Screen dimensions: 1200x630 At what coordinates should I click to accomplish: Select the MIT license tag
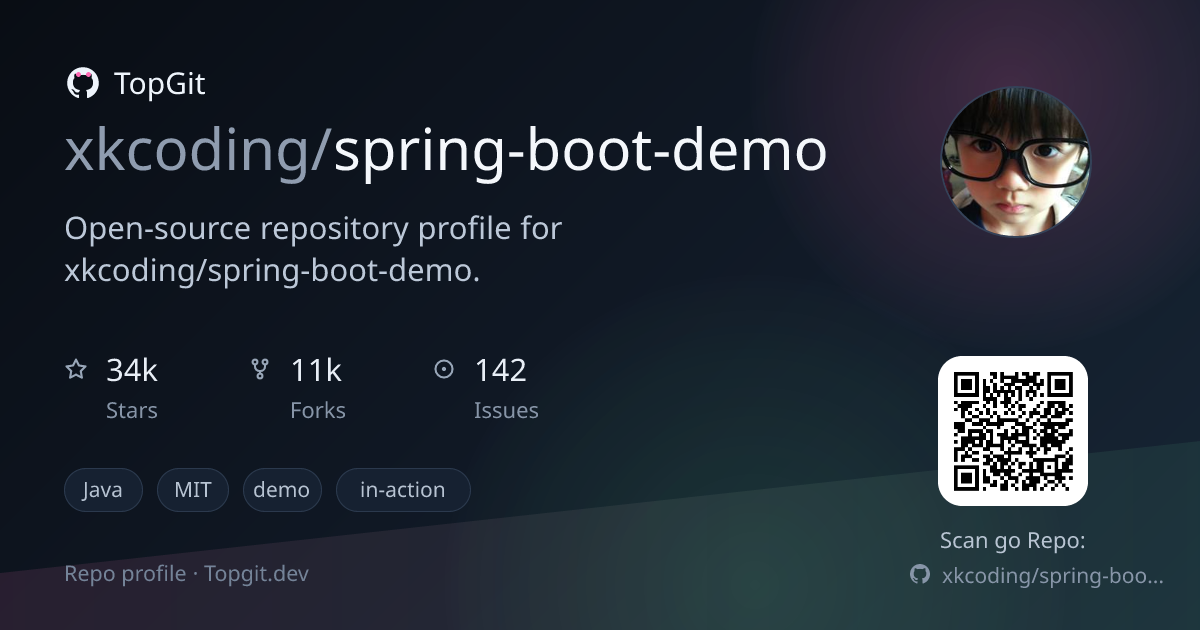pyautogui.click(x=193, y=490)
